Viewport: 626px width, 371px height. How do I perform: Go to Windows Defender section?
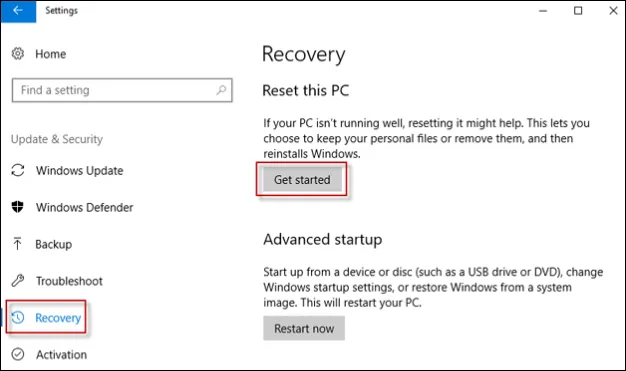[85, 207]
